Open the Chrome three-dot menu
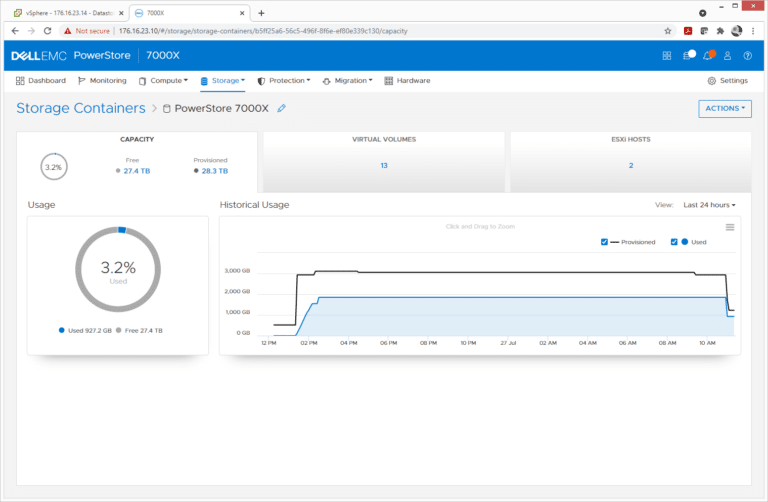Viewport: 768px width, 502px height. pos(753,31)
